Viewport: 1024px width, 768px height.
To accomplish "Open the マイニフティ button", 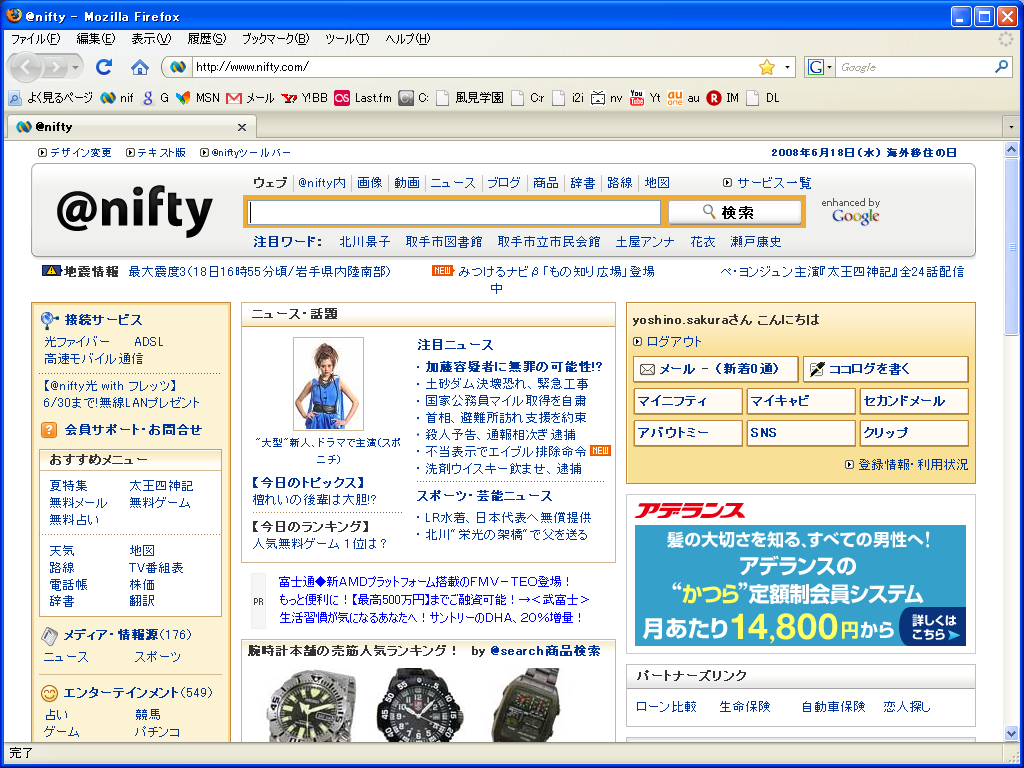I will [x=688, y=401].
